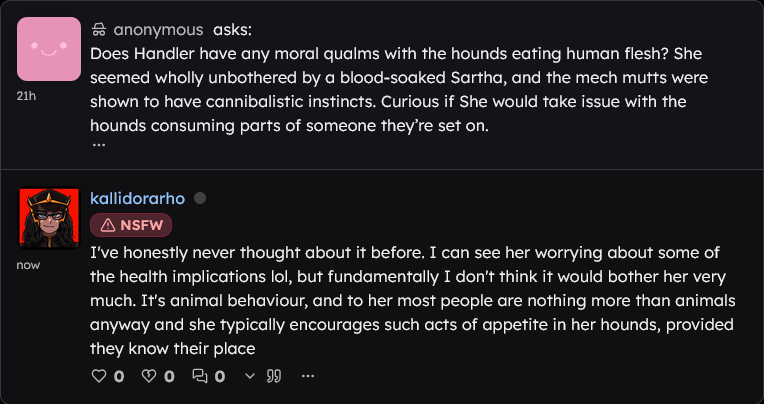This screenshot has height=404, width=764.
Task: Click the grey status dot near kallidorarho
Action: point(200,198)
